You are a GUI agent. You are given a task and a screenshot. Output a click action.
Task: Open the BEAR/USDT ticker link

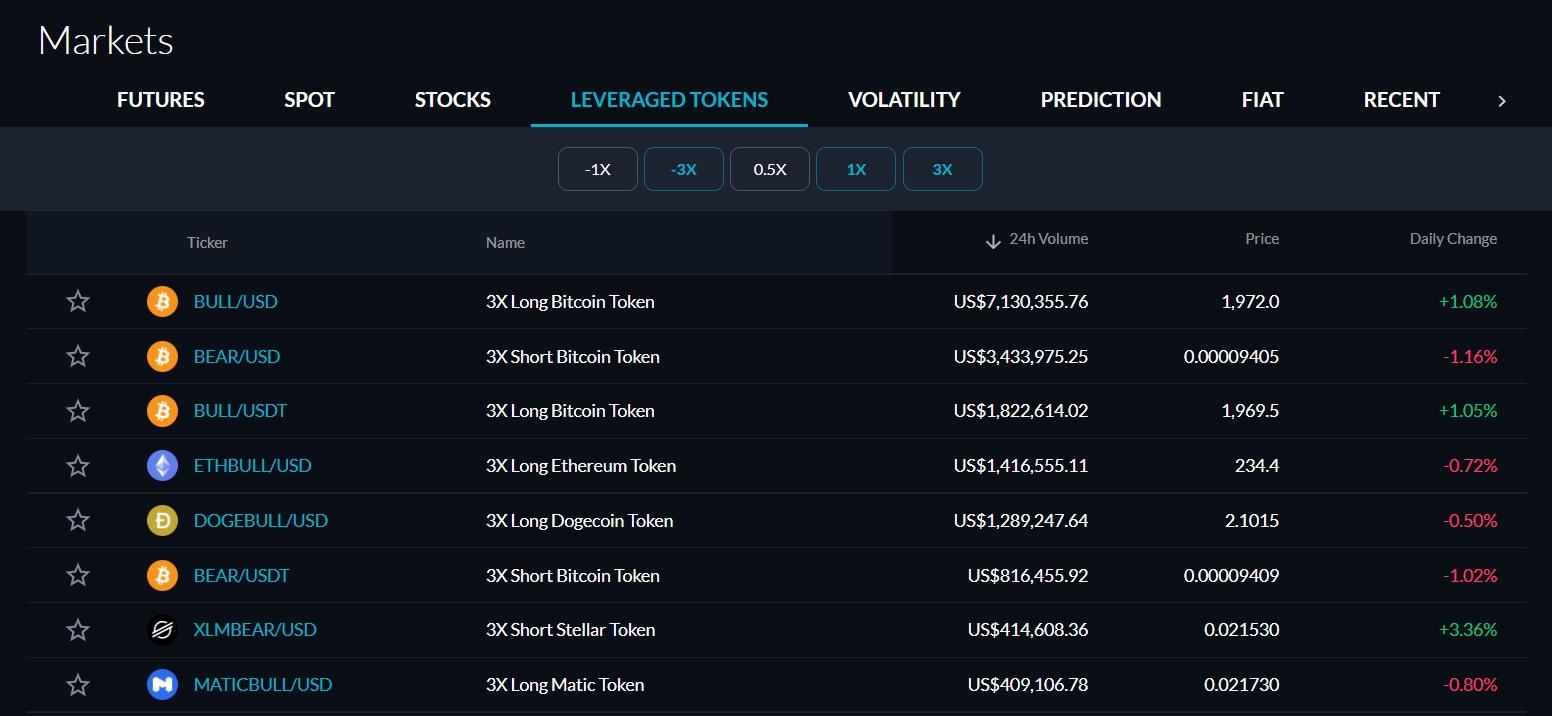click(x=241, y=575)
